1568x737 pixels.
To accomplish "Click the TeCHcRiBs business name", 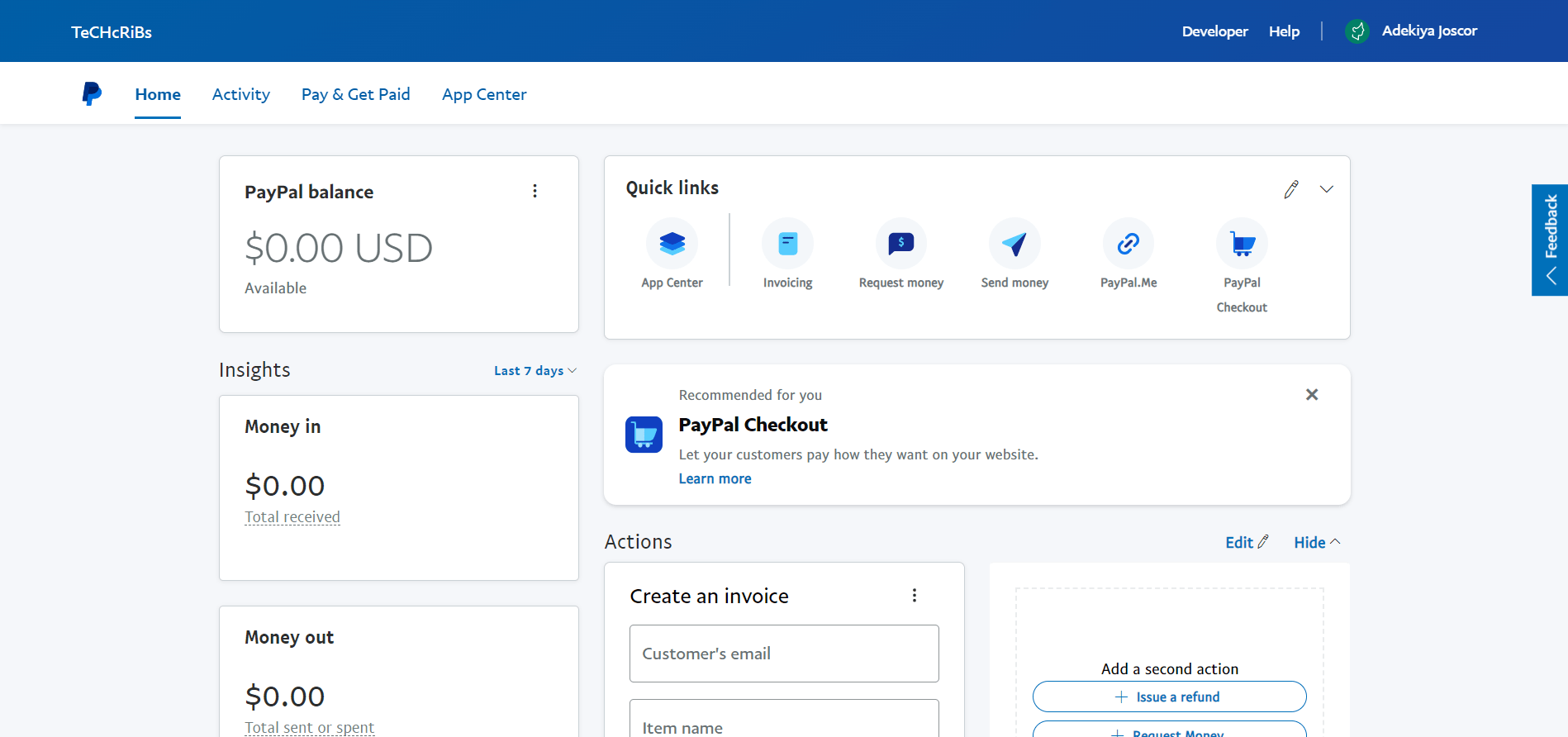I will [x=112, y=32].
